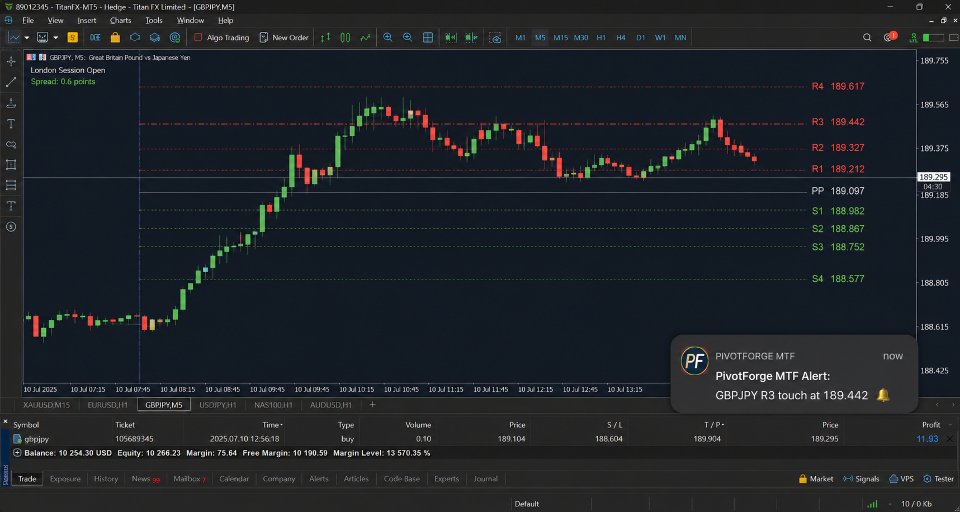Viewport: 960px width, 512px height.
Task: Open tile windows grid layout
Action: click(x=428, y=37)
